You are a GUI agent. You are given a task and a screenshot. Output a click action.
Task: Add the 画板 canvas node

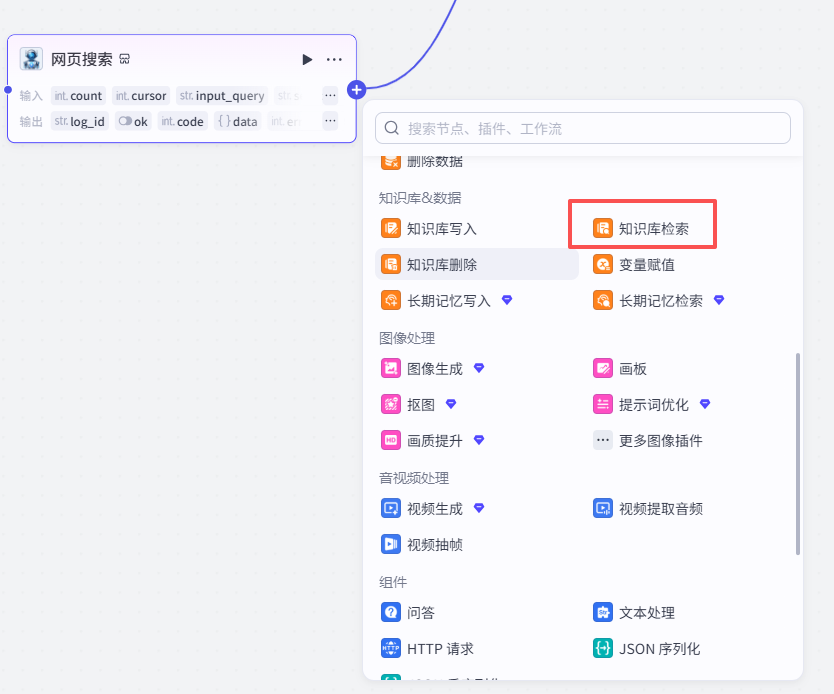632,369
